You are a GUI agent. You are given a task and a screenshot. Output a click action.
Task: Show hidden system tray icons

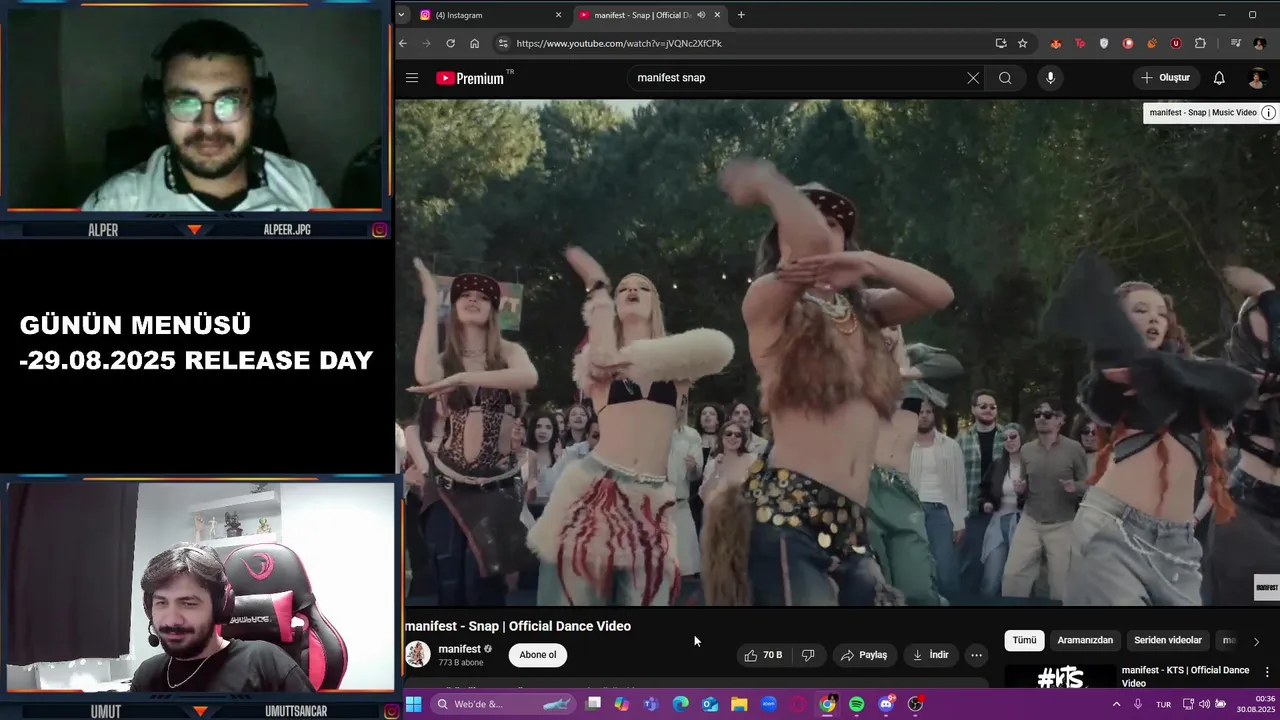click(1116, 704)
